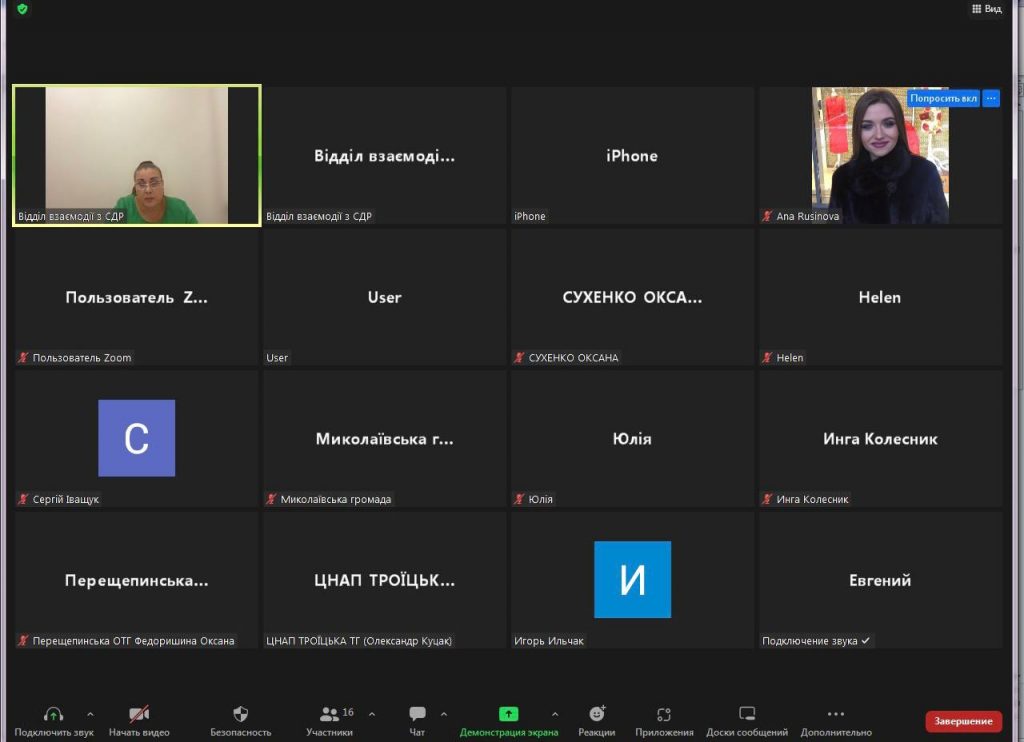Open the Chat (Чат) icon
The image size is (1024, 742).
click(417, 714)
